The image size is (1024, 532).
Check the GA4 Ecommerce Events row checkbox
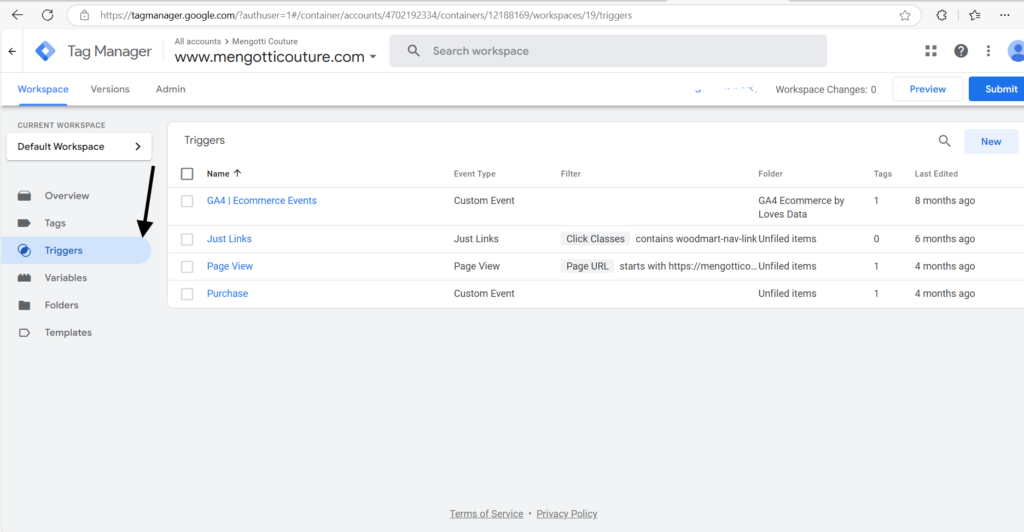pos(187,201)
